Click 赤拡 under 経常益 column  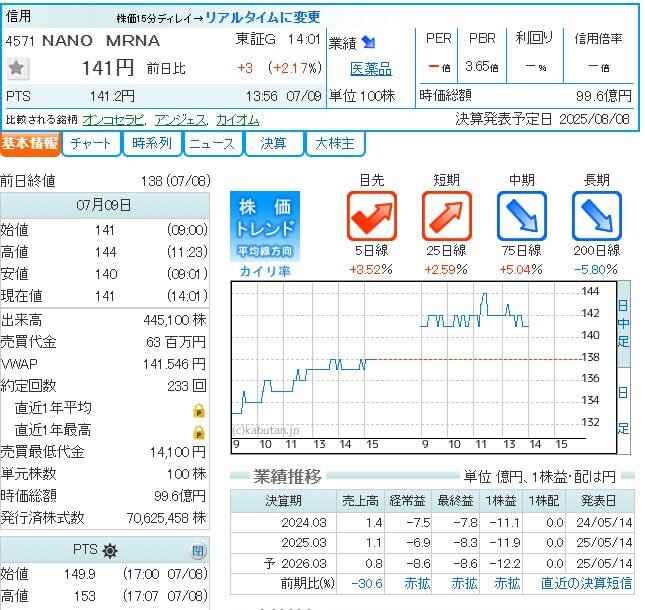(417, 583)
